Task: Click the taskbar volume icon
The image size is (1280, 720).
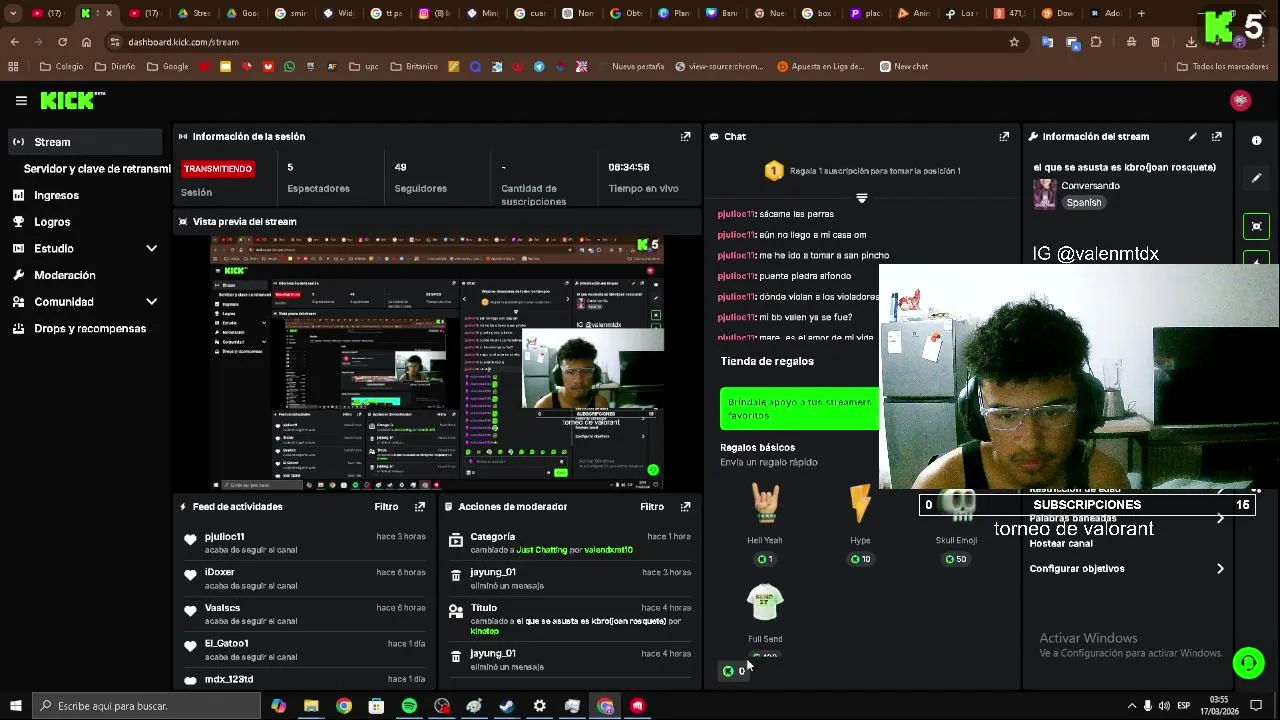Action: pos(1164,706)
